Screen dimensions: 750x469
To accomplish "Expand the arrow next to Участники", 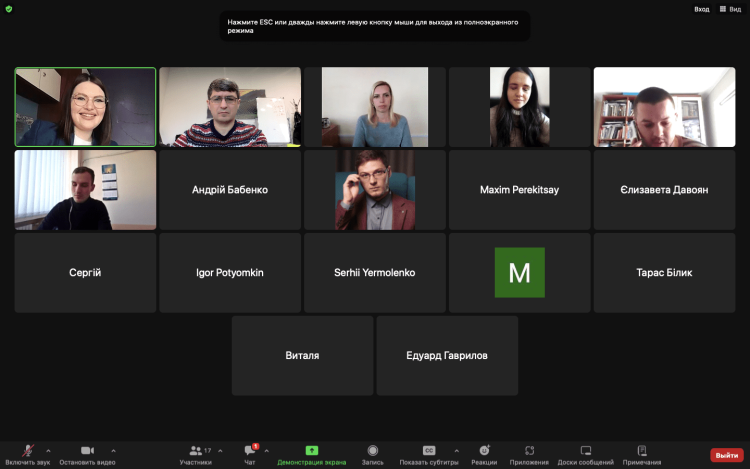I will point(220,451).
